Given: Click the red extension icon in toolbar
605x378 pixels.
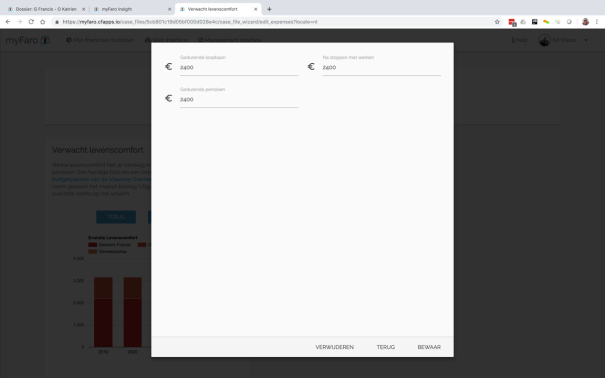Looking at the screenshot, I should click(512, 22).
